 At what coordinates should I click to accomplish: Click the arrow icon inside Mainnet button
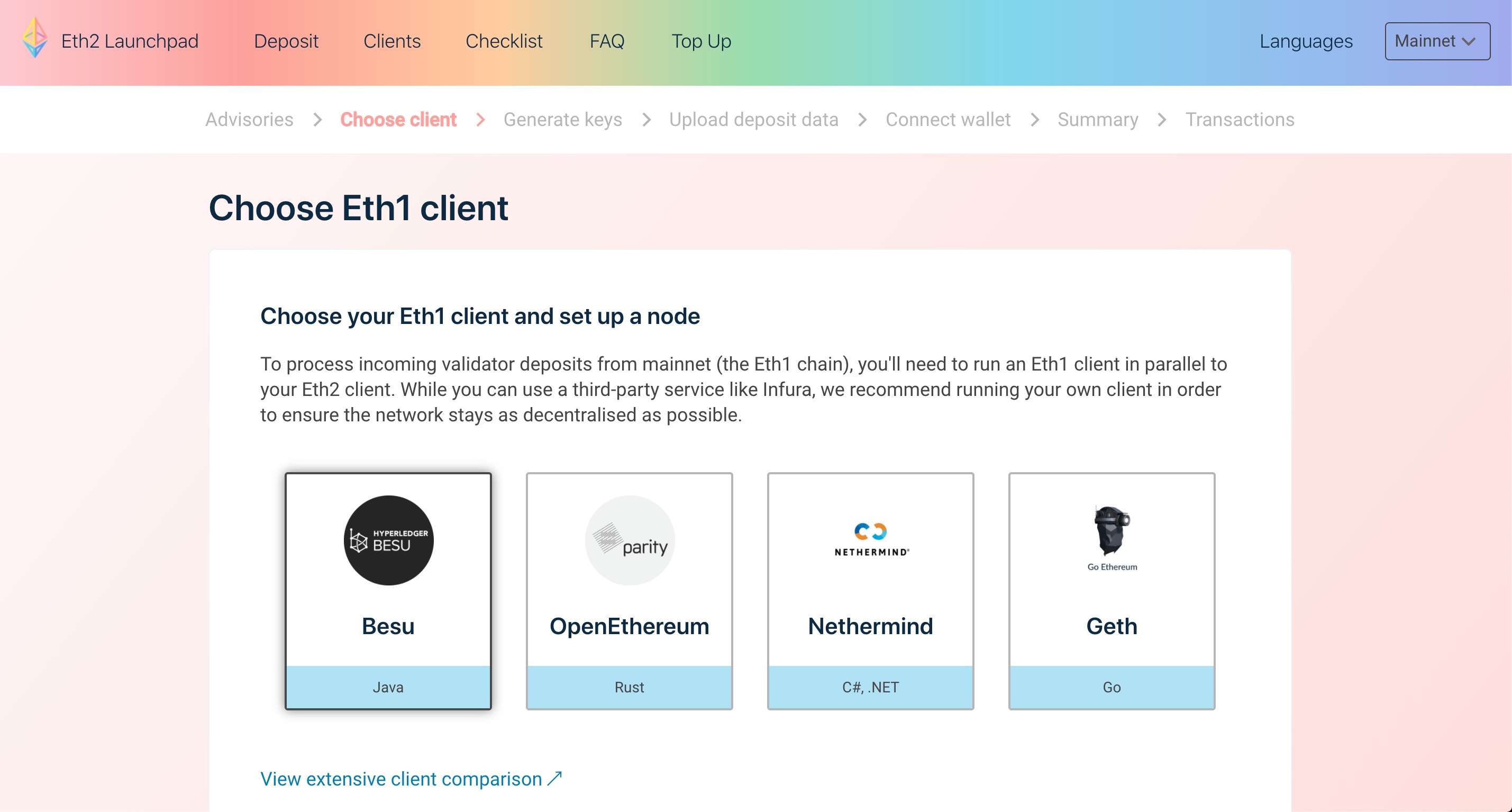[x=1469, y=41]
